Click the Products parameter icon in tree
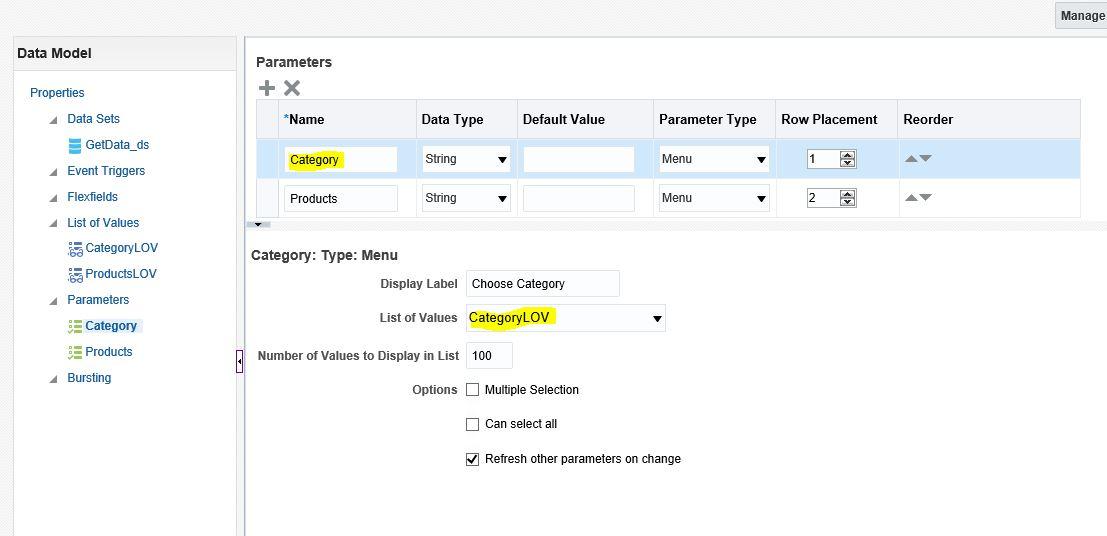This screenshot has height=536, width=1107. click(x=75, y=352)
